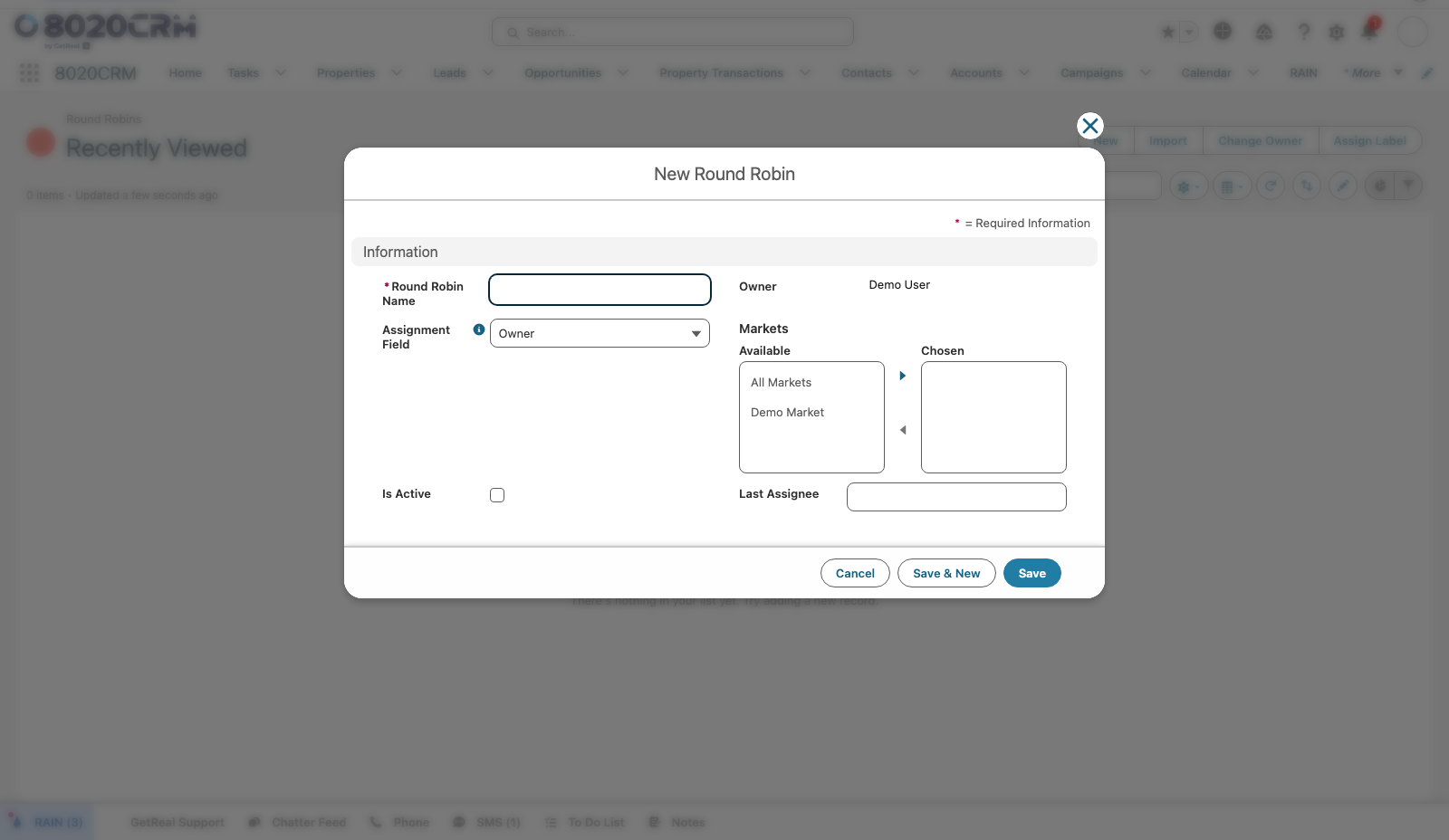This screenshot has width=1449, height=840.
Task: Open the Help question mark icon
Action: 1304,33
